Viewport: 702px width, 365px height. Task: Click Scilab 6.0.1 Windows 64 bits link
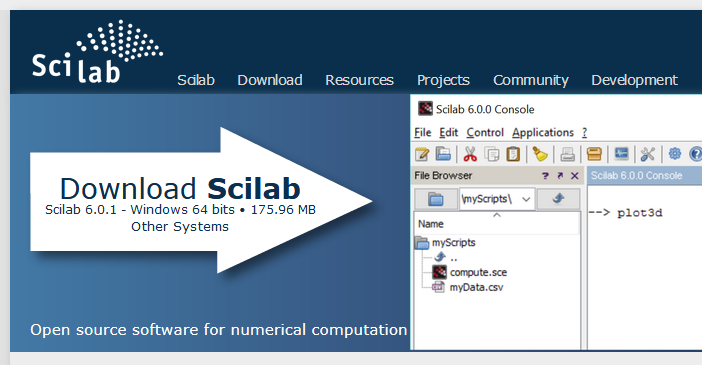click(180, 210)
